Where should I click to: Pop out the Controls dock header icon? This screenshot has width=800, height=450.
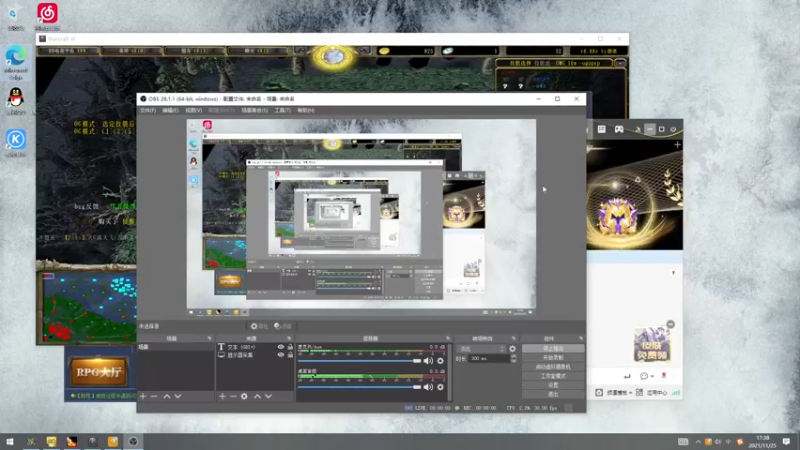[581, 338]
